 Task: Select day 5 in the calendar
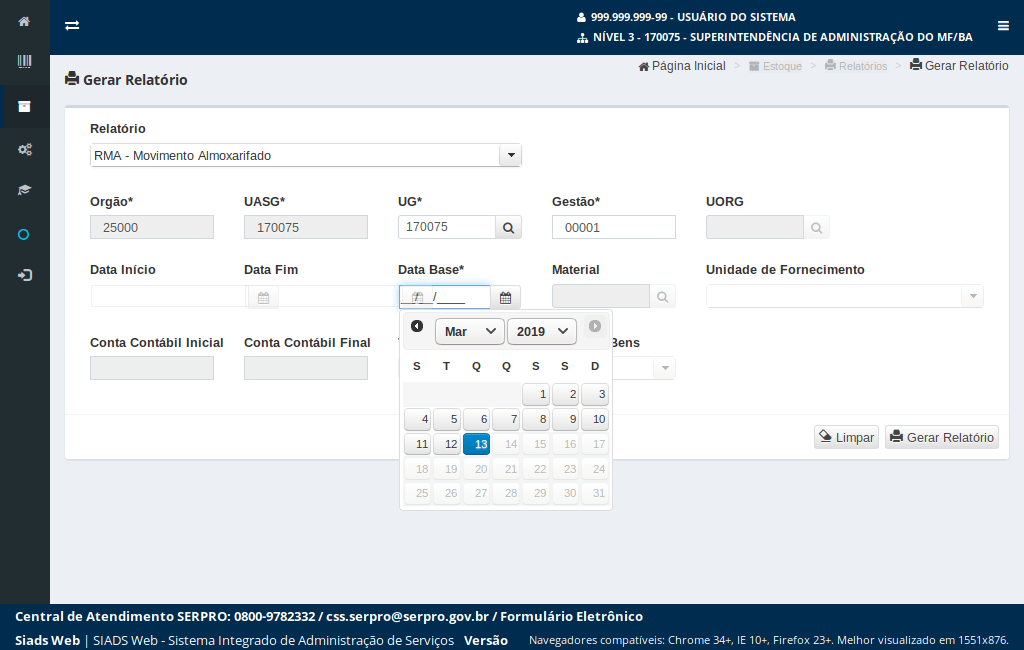pyautogui.click(x=447, y=419)
